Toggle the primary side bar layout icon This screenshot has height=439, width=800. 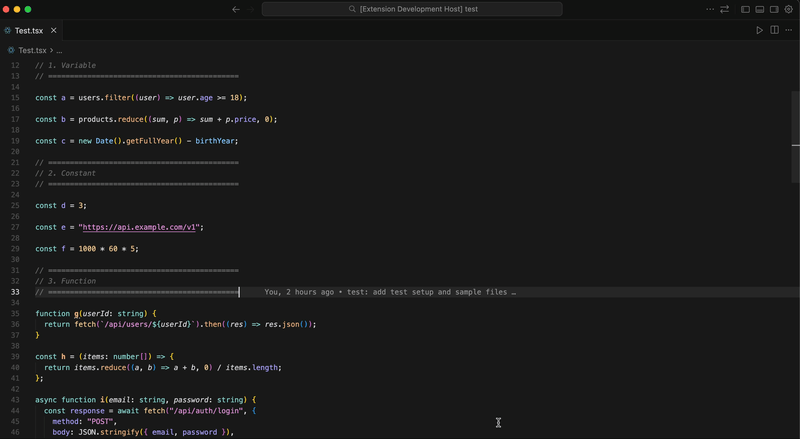(745, 9)
